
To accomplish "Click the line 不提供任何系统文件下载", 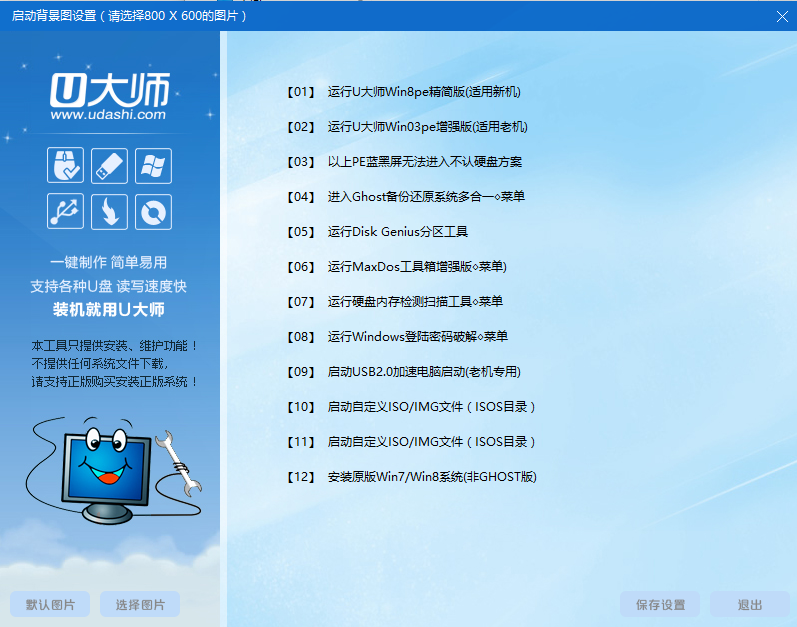I will tap(100, 364).
